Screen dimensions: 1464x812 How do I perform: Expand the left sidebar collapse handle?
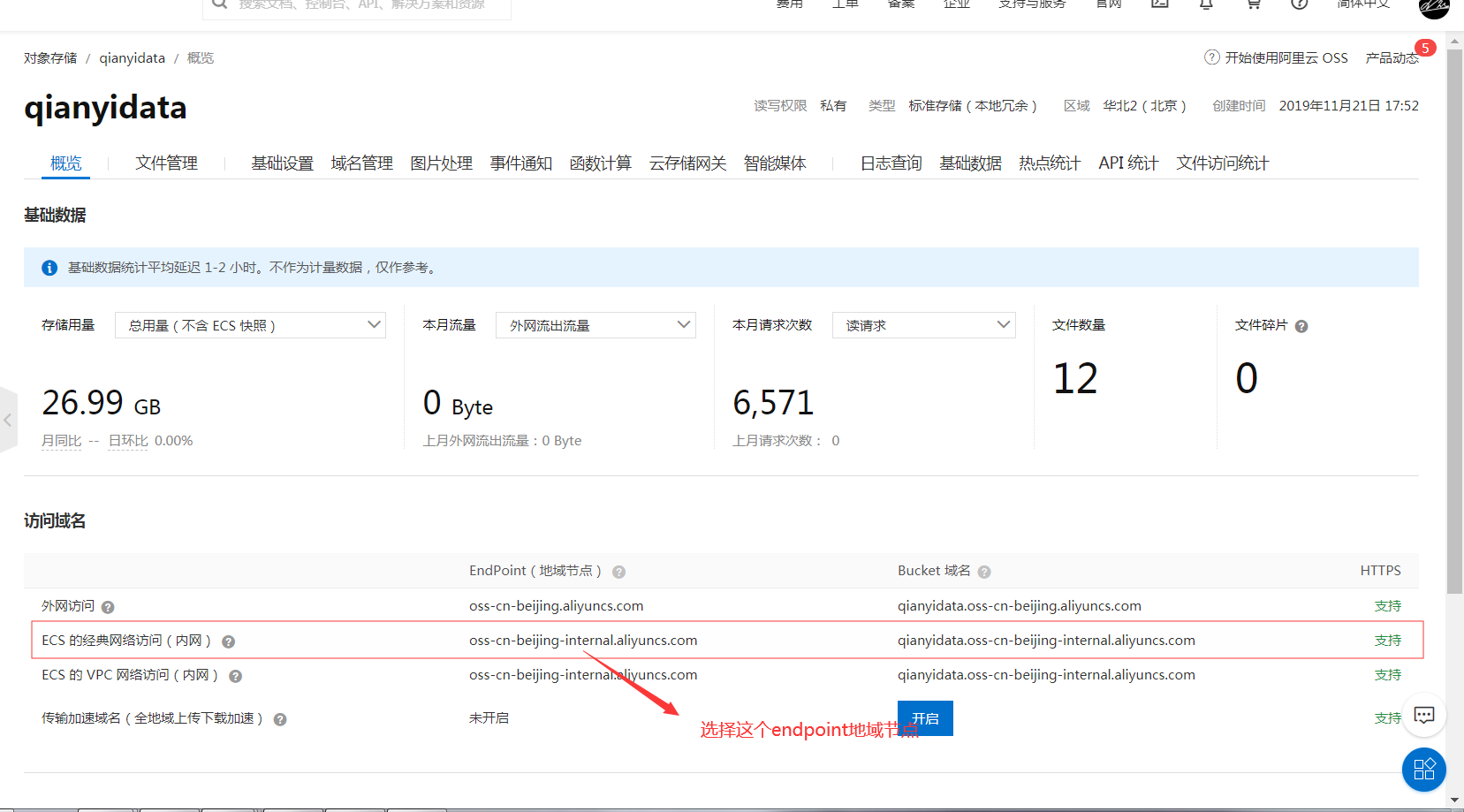pyautogui.click(x=8, y=420)
